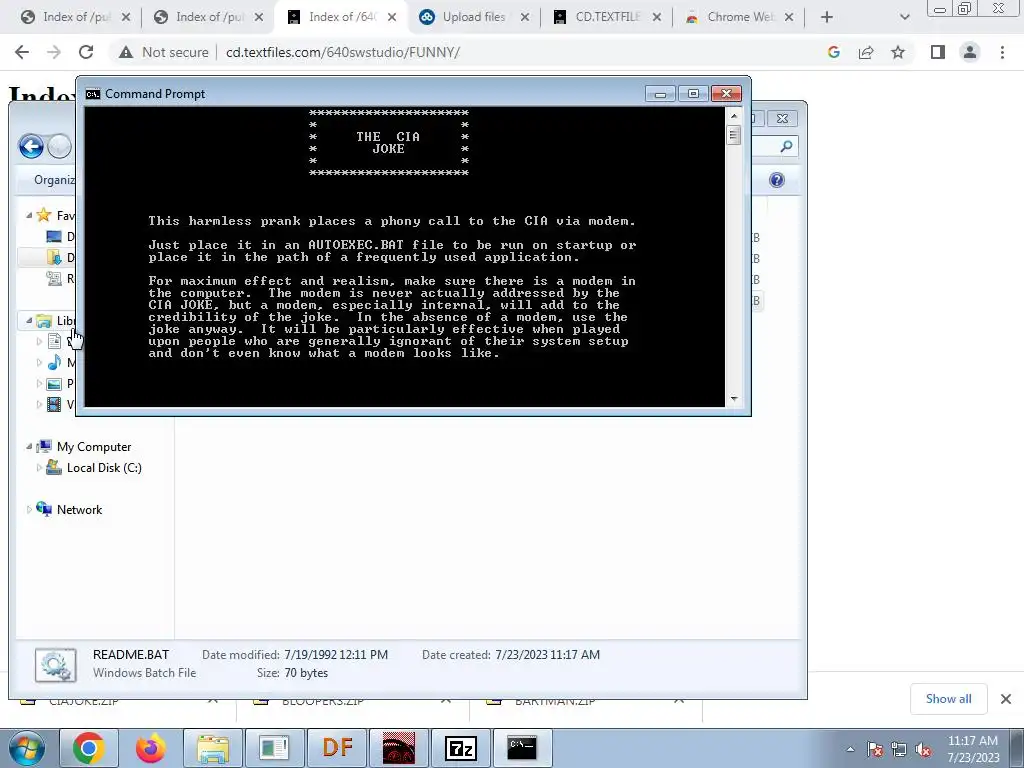Open Windows Explorer taskbar button
Viewport: 1024px width, 768px height.
213,748
